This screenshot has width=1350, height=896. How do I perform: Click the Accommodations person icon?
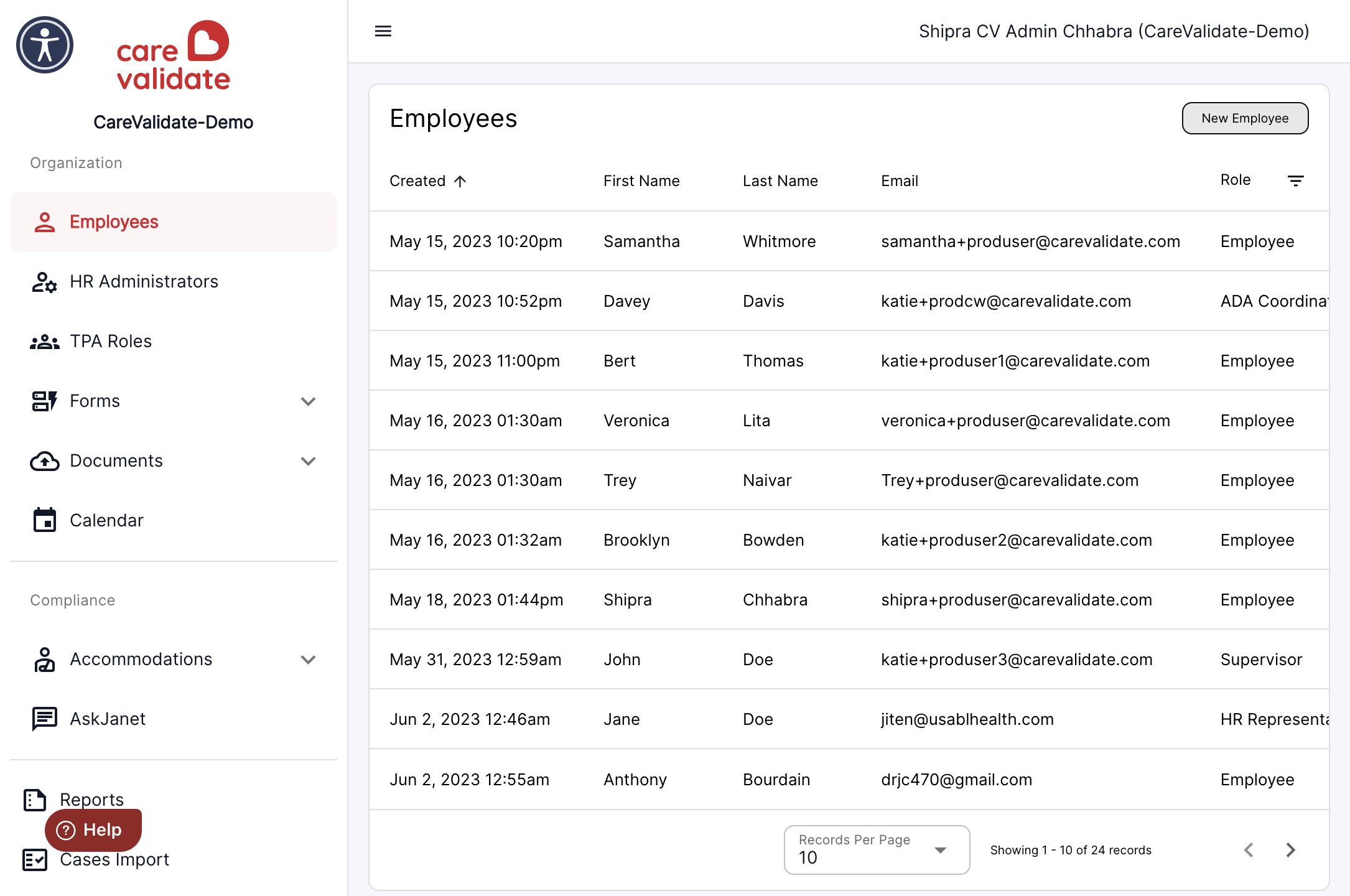(x=45, y=660)
